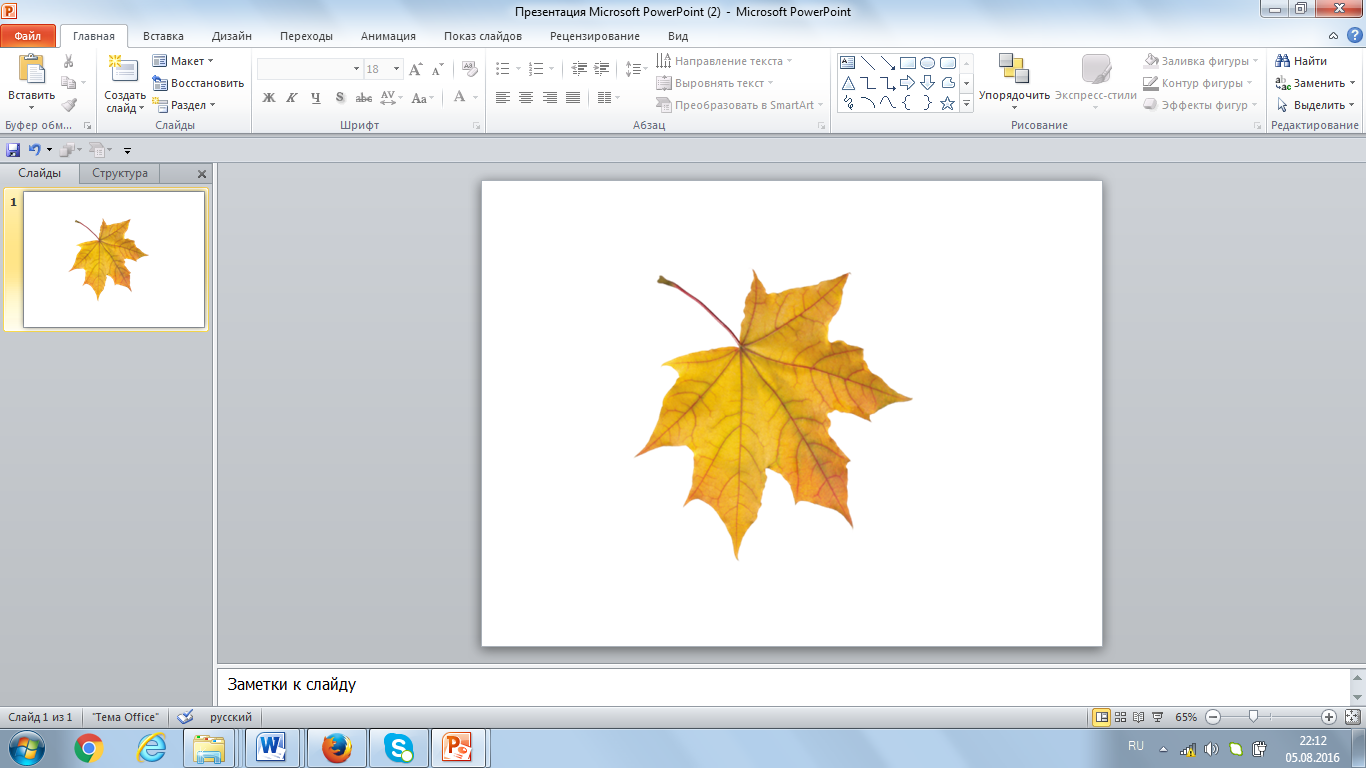This screenshot has height=768, width=1366.
Task: Select the text box shape in the gallery
Action: point(848,63)
